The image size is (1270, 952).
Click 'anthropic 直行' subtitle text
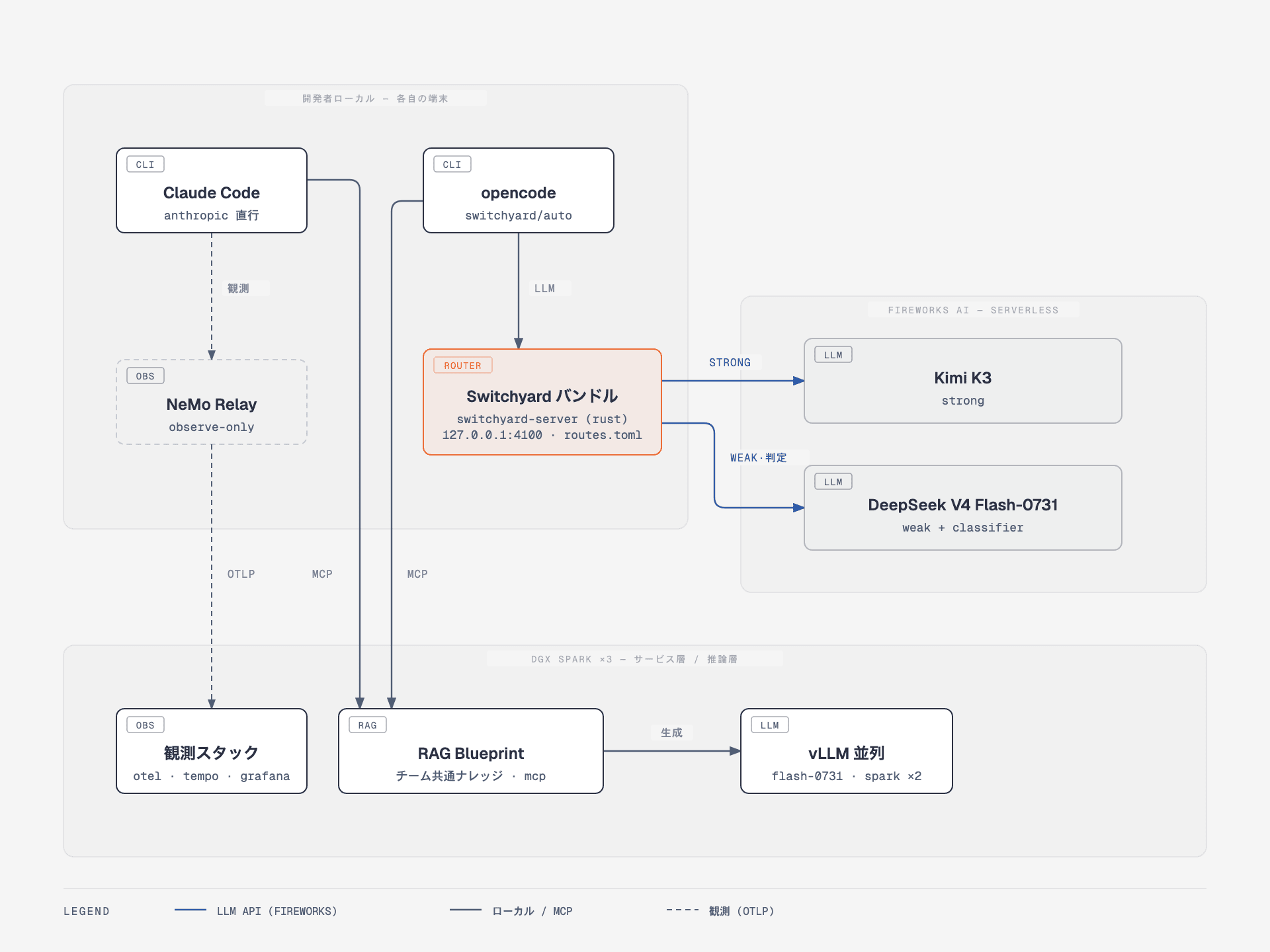212,216
